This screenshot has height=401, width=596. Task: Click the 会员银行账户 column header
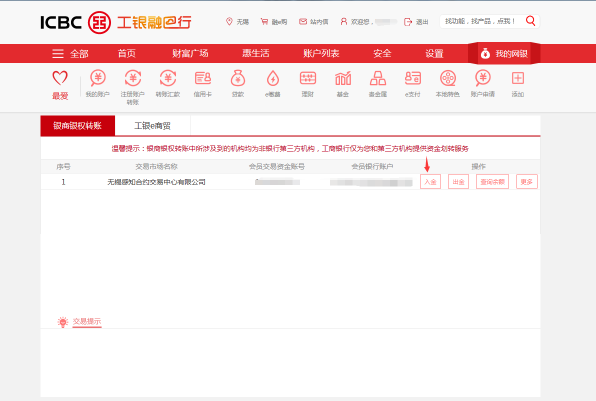click(372, 166)
